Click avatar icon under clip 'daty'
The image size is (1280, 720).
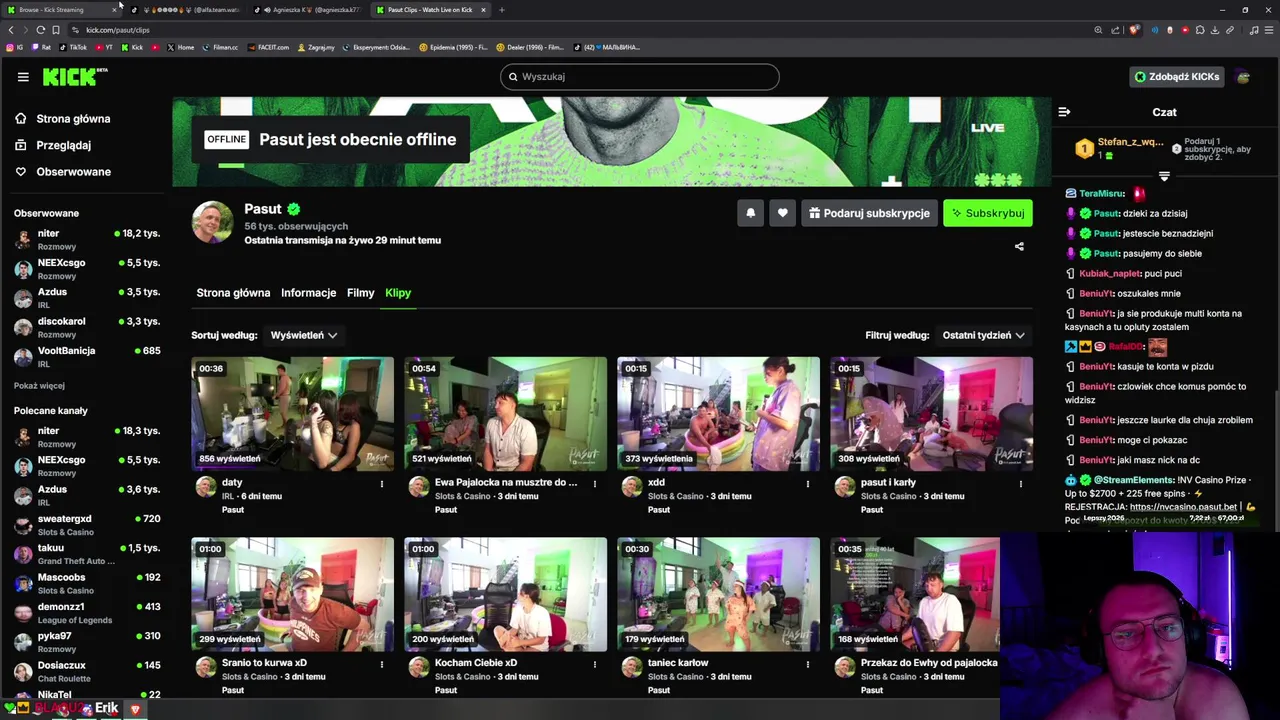206,486
